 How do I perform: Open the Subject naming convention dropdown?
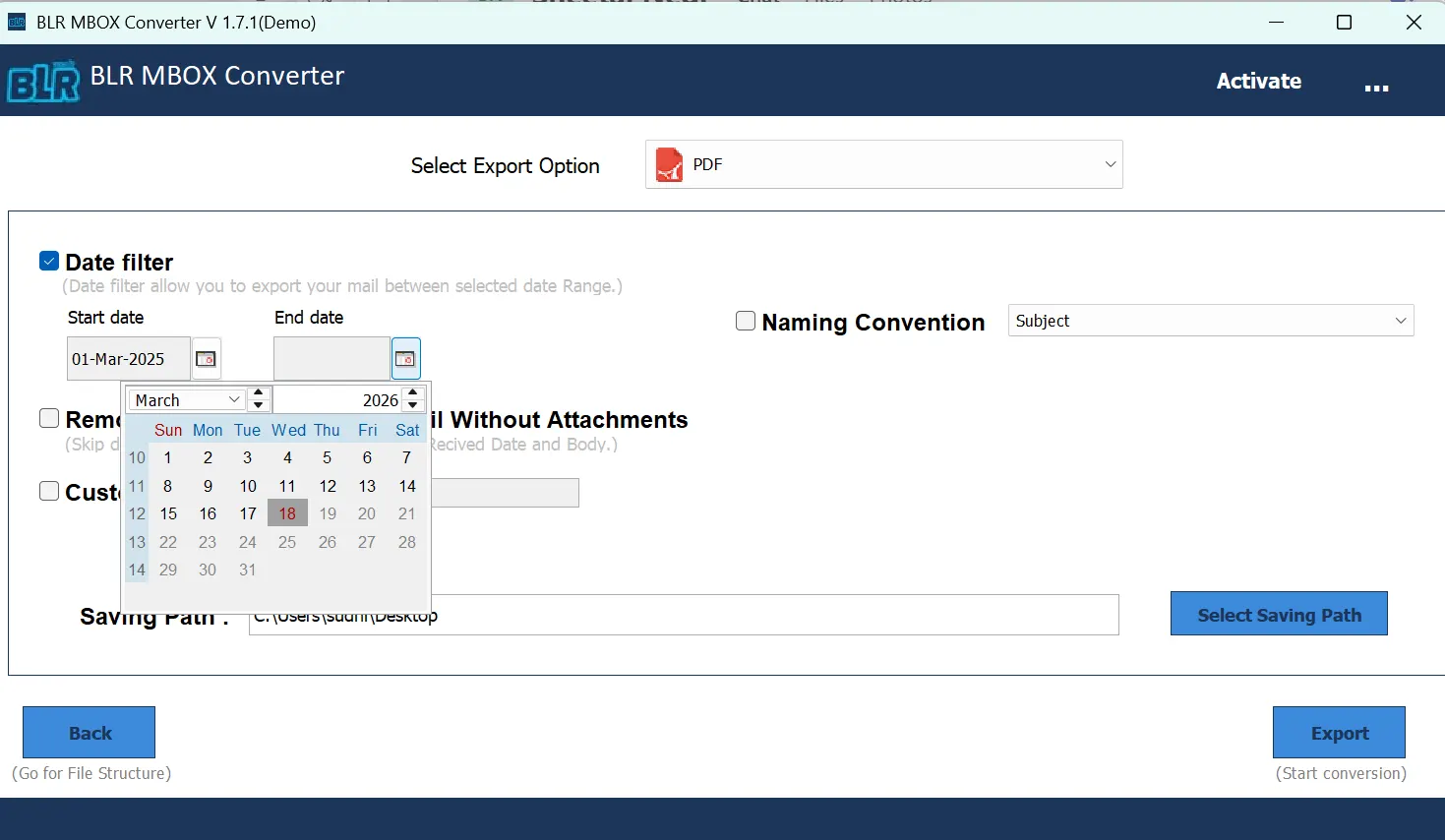(1210, 321)
